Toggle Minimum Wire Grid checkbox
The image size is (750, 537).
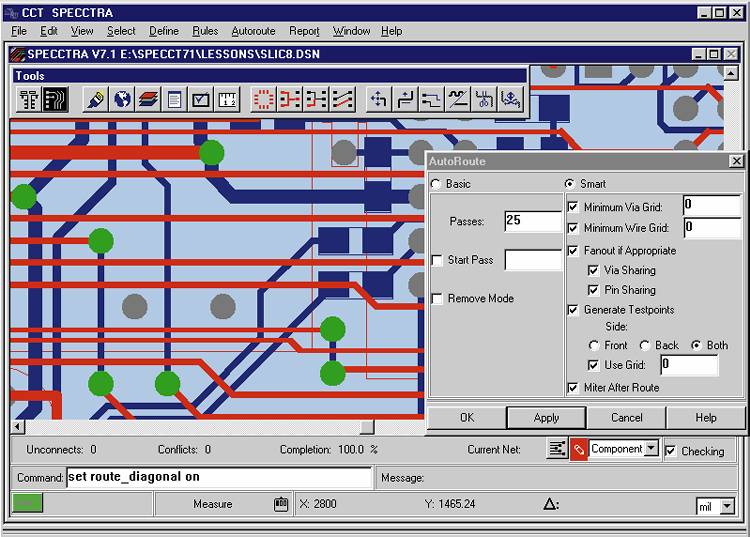click(573, 228)
